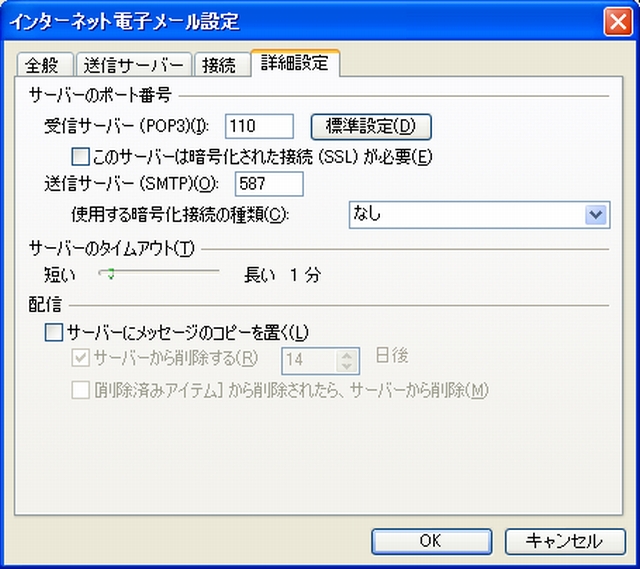Click the server timeout slider thumb
The width and height of the screenshot is (640, 569).
[x=110, y=274]
